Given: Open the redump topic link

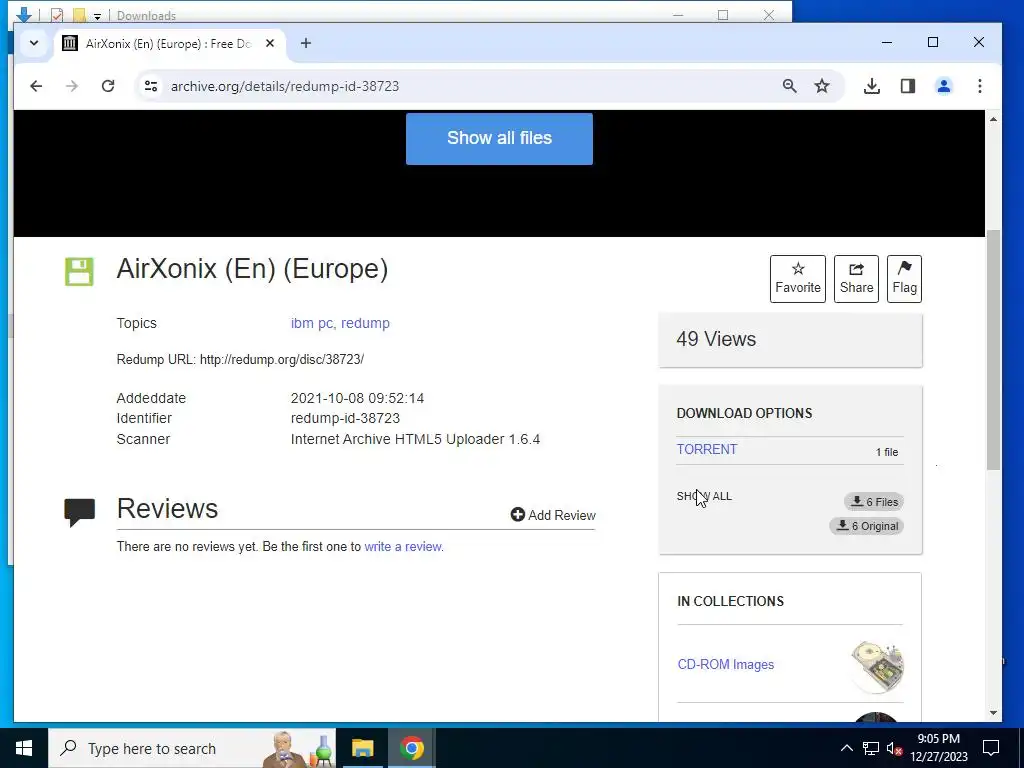Looking at the screenshot, I should 365,323.
